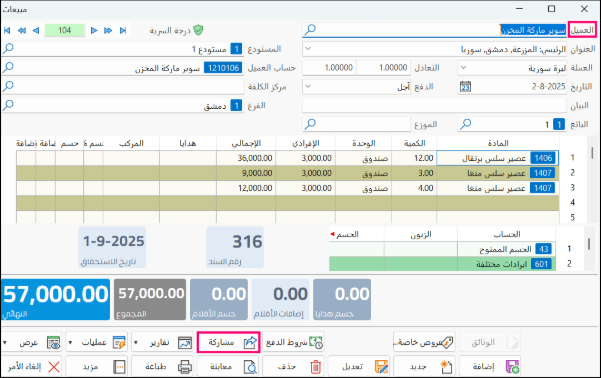The image size is (601, 378).
Task: Click the حسم هدايا gift discount tile
Action: coord(342,299)
